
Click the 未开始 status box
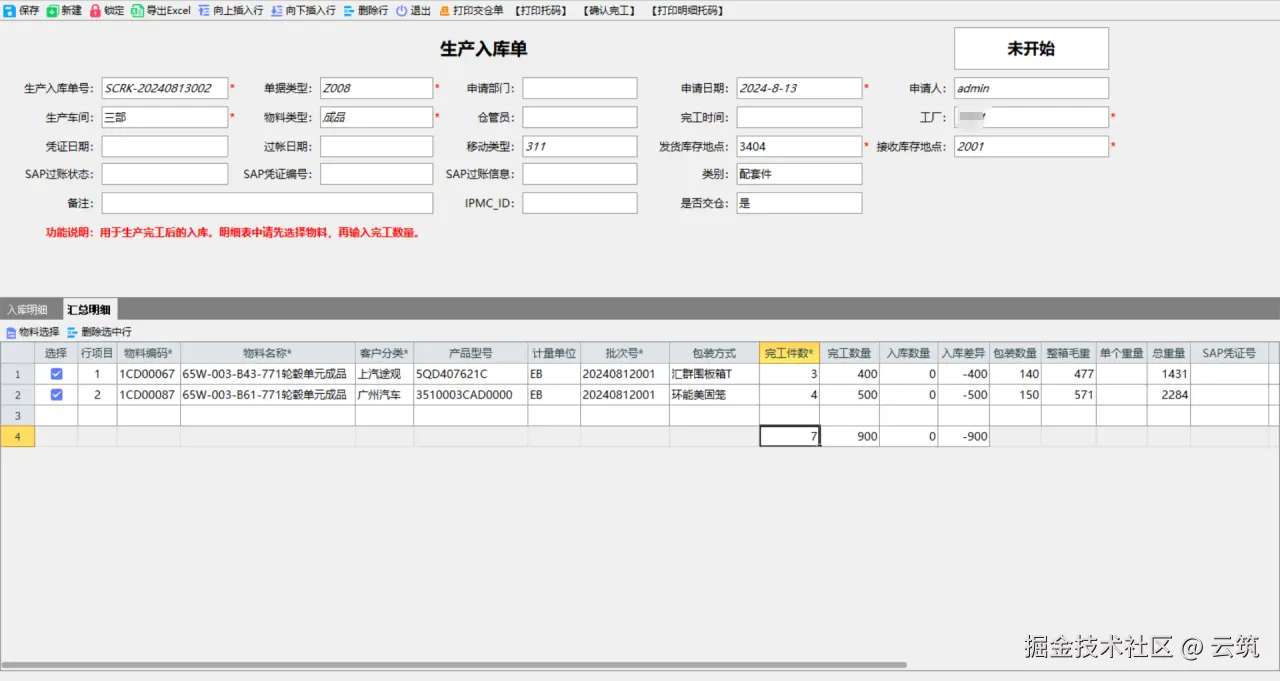(1031, 48)
